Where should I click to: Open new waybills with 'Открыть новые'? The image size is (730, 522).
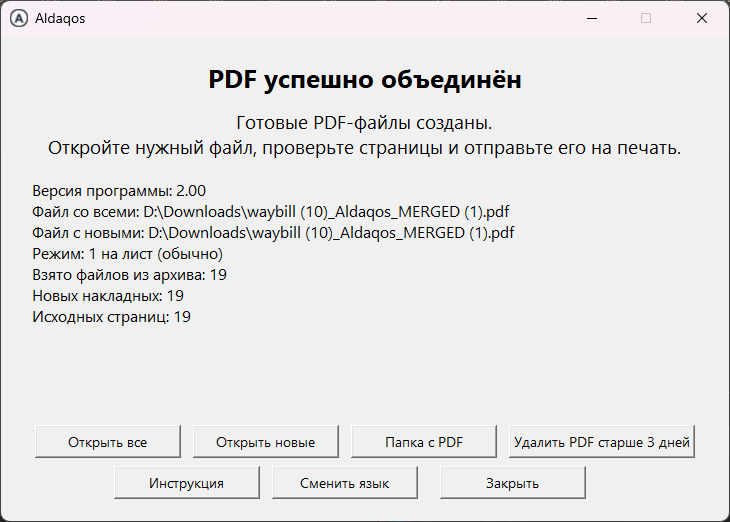click(x=266, y=441)
